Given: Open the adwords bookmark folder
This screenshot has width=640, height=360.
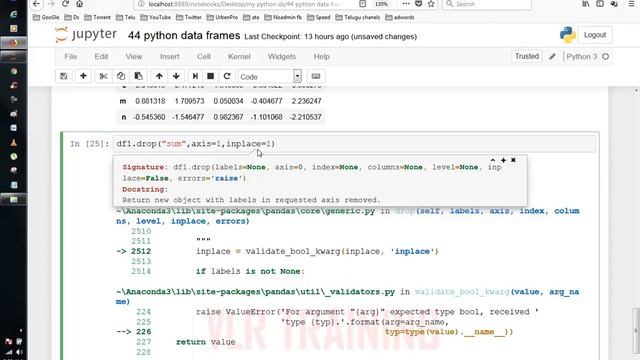Looking at the screenshot, I should 400,18.
